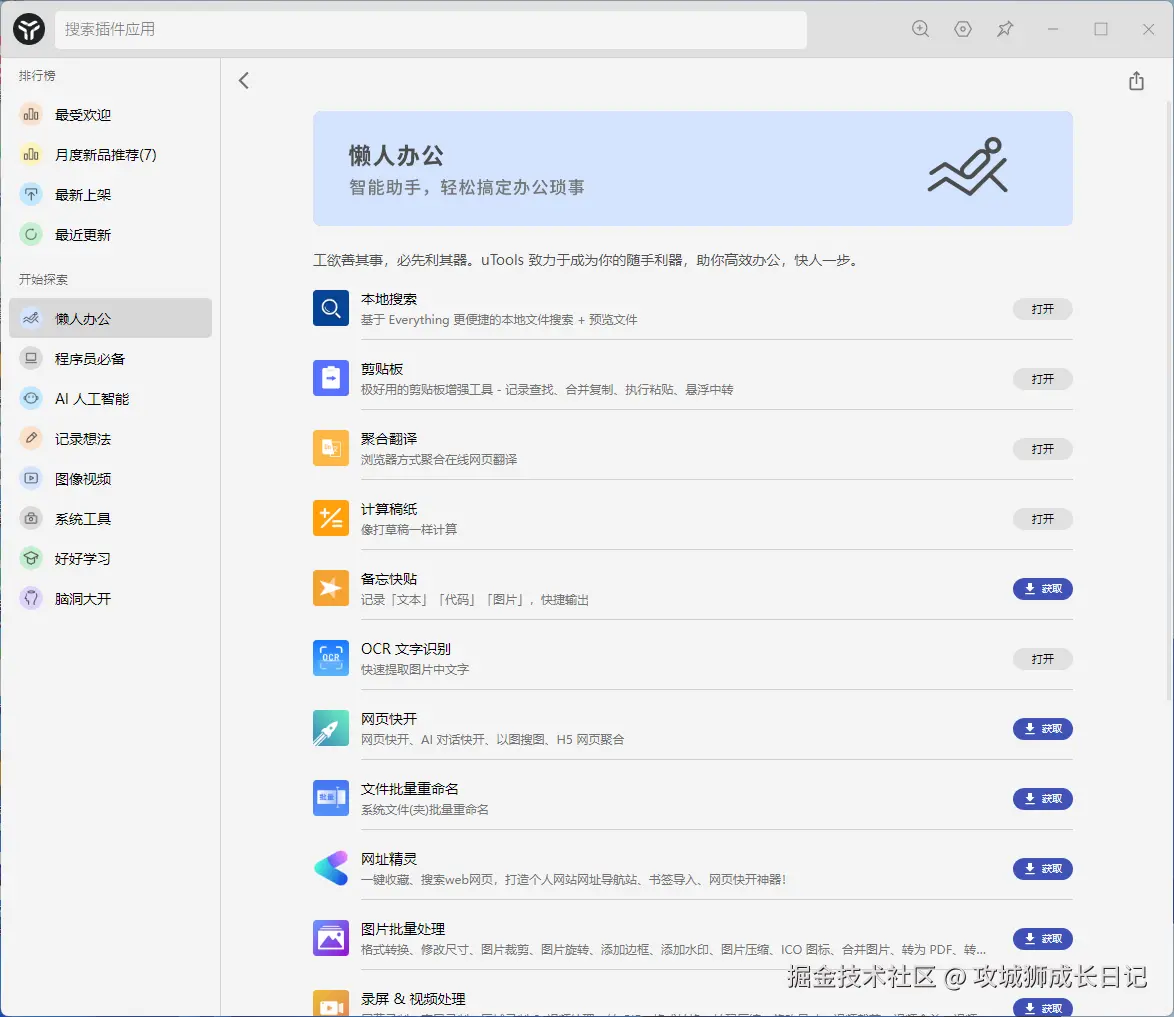Click the OCR 文字识别 plugin icon

click(x=331, y=658)
